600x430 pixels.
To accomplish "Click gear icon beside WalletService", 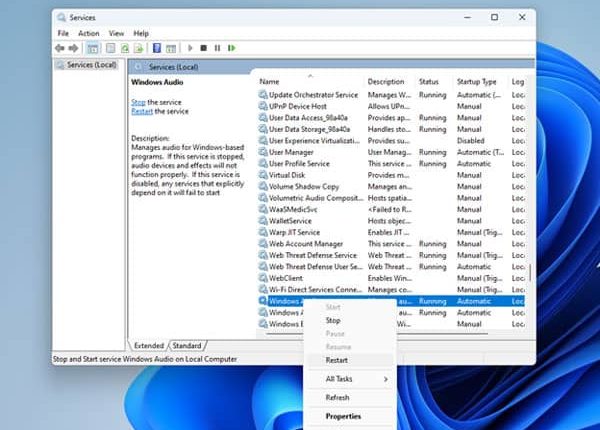I will [x=263, y=221].
